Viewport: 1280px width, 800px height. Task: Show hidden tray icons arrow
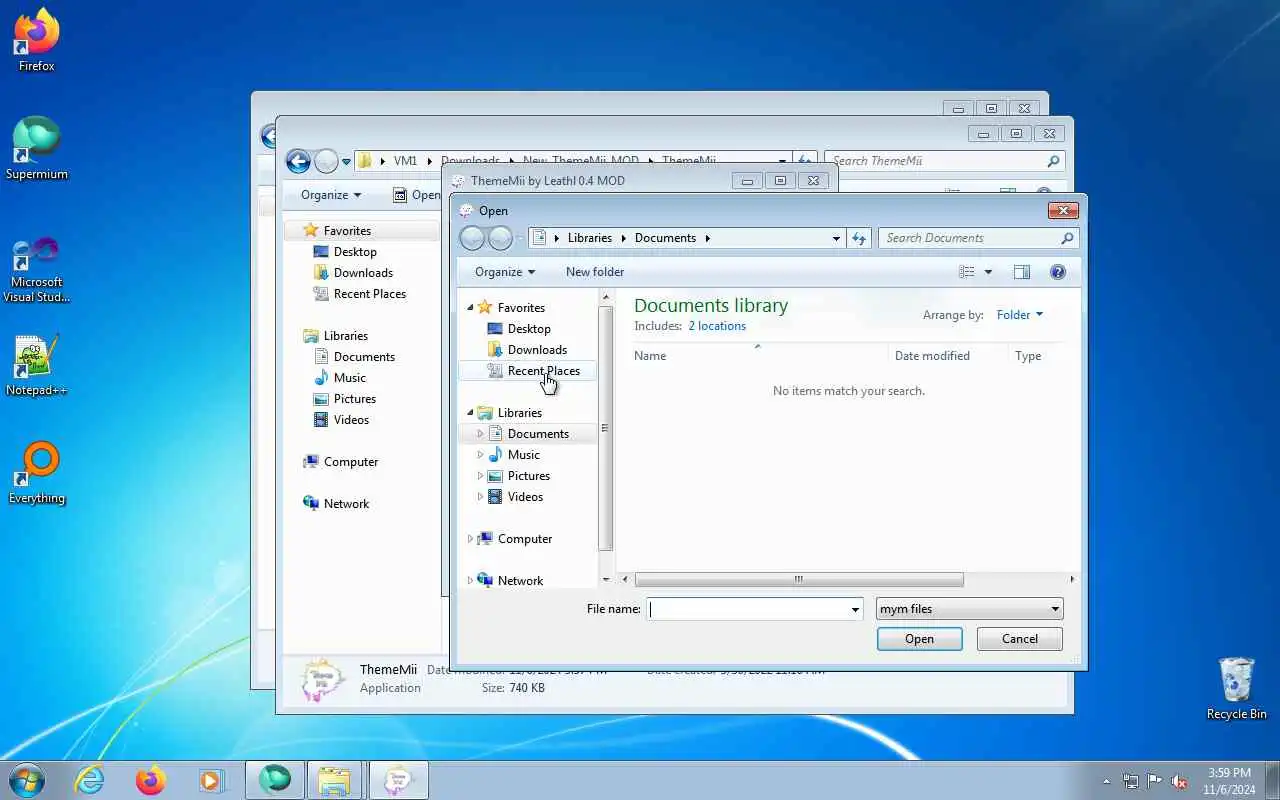(1106, 781)
